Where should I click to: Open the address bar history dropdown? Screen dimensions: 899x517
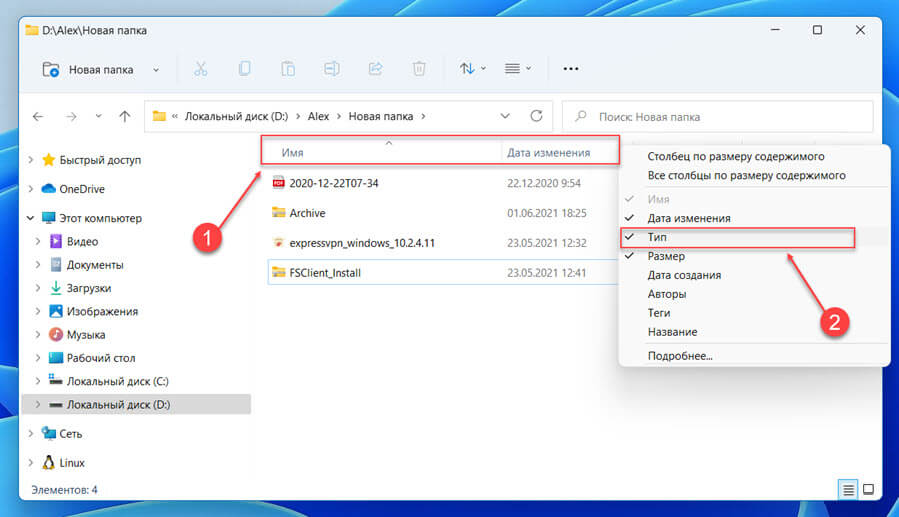(x=505, y=116)
